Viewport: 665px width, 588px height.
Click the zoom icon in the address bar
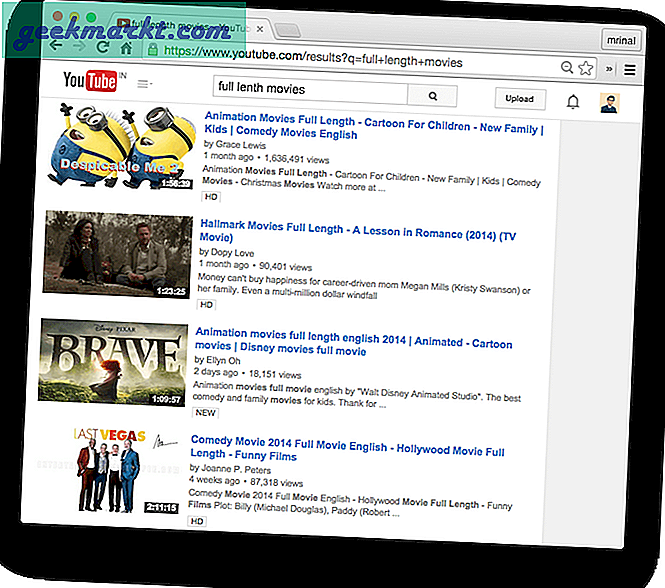point(567,68)
